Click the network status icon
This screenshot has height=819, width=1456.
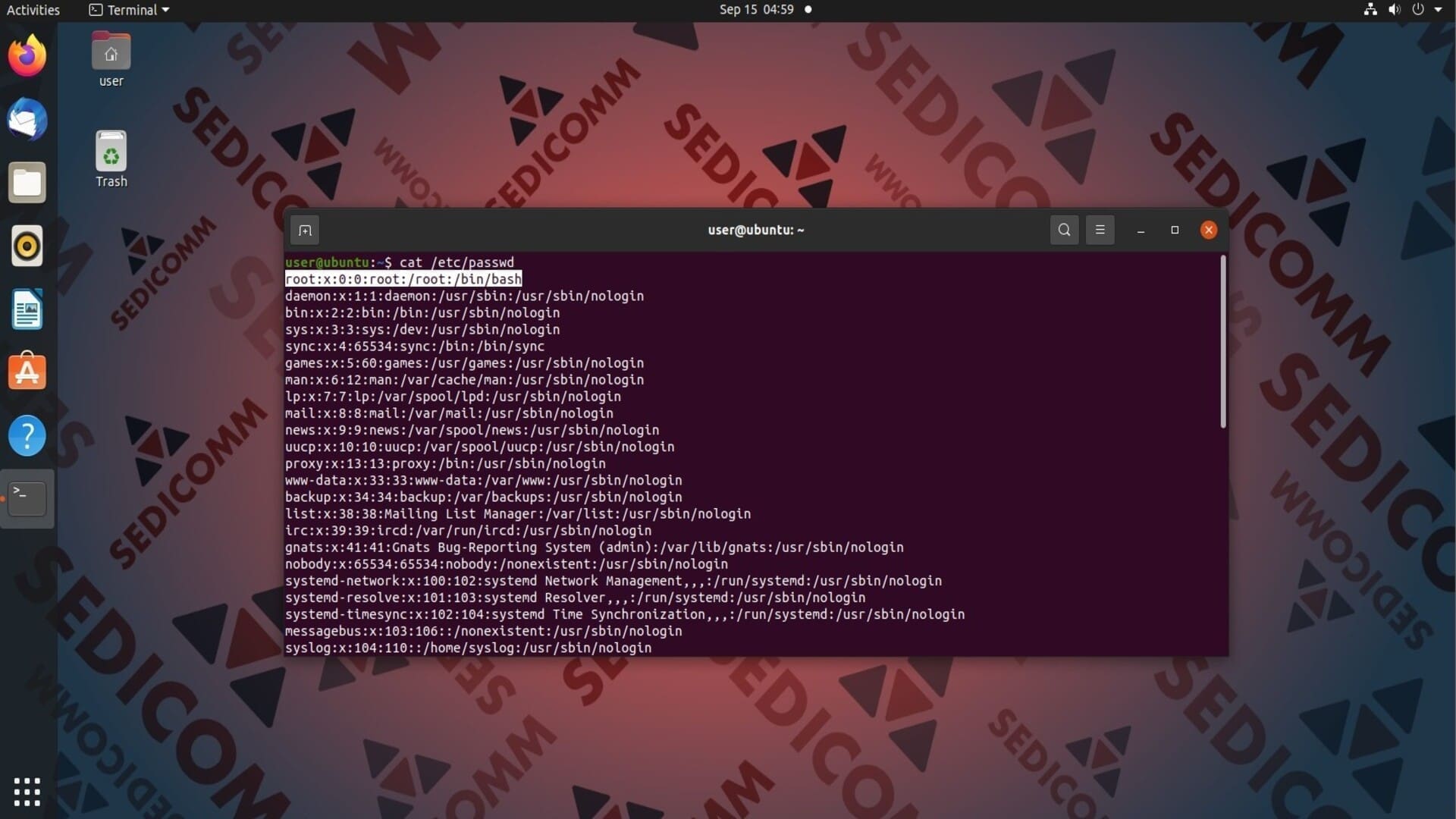(x=1370, y=10)
